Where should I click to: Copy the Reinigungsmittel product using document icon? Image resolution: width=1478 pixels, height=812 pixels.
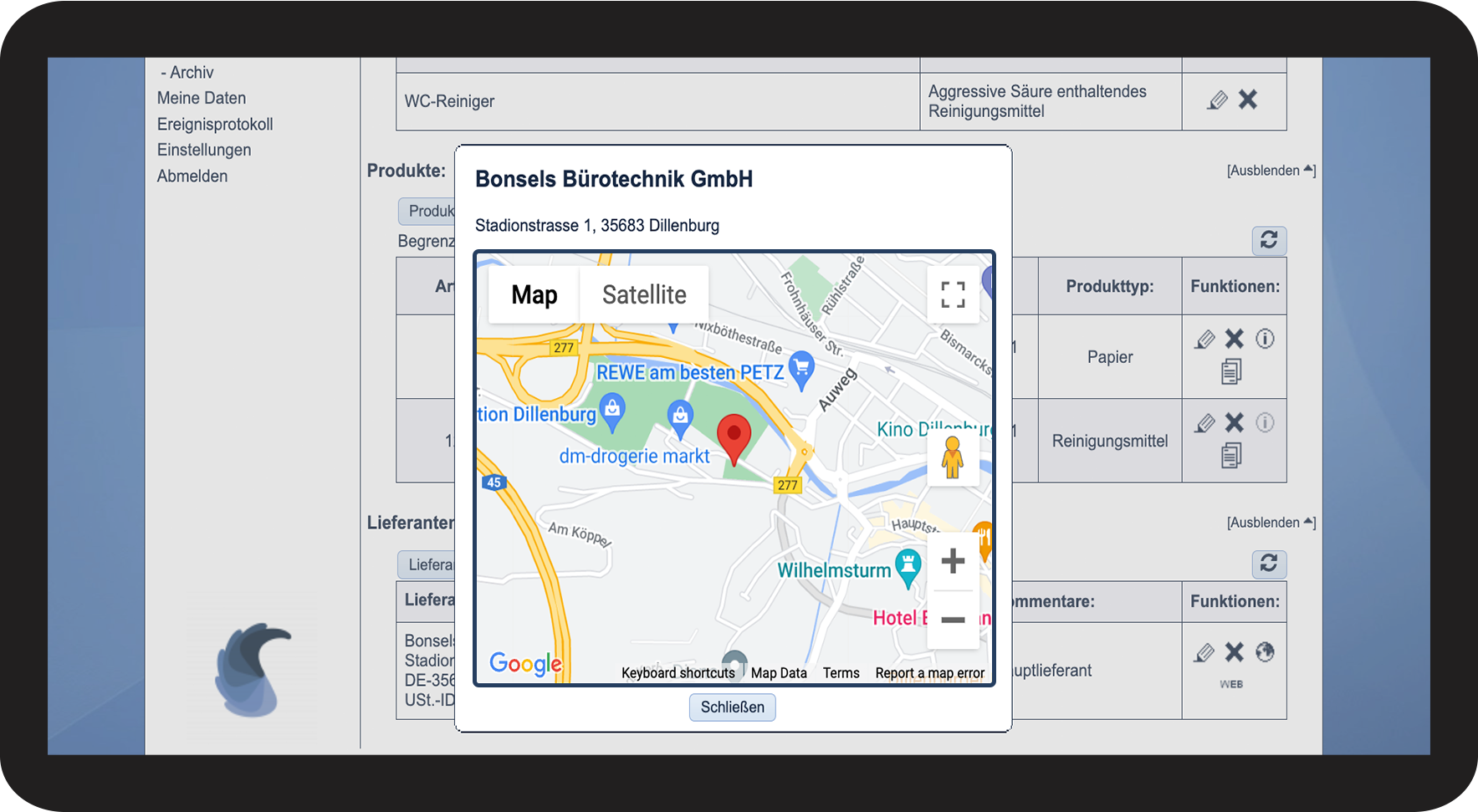pos(1230,456)
